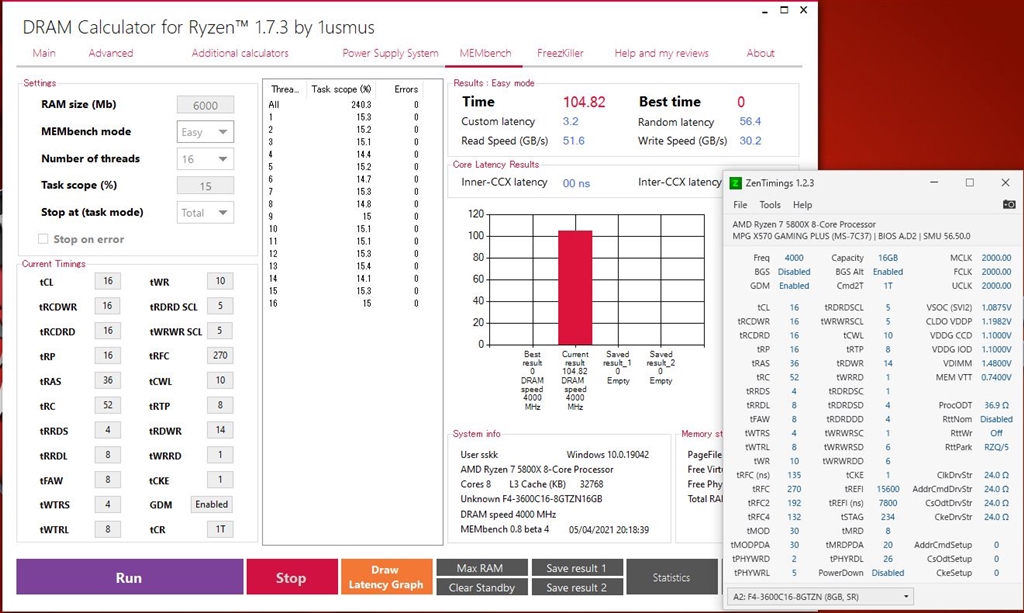Click the Threads column header

coord(285,89)
